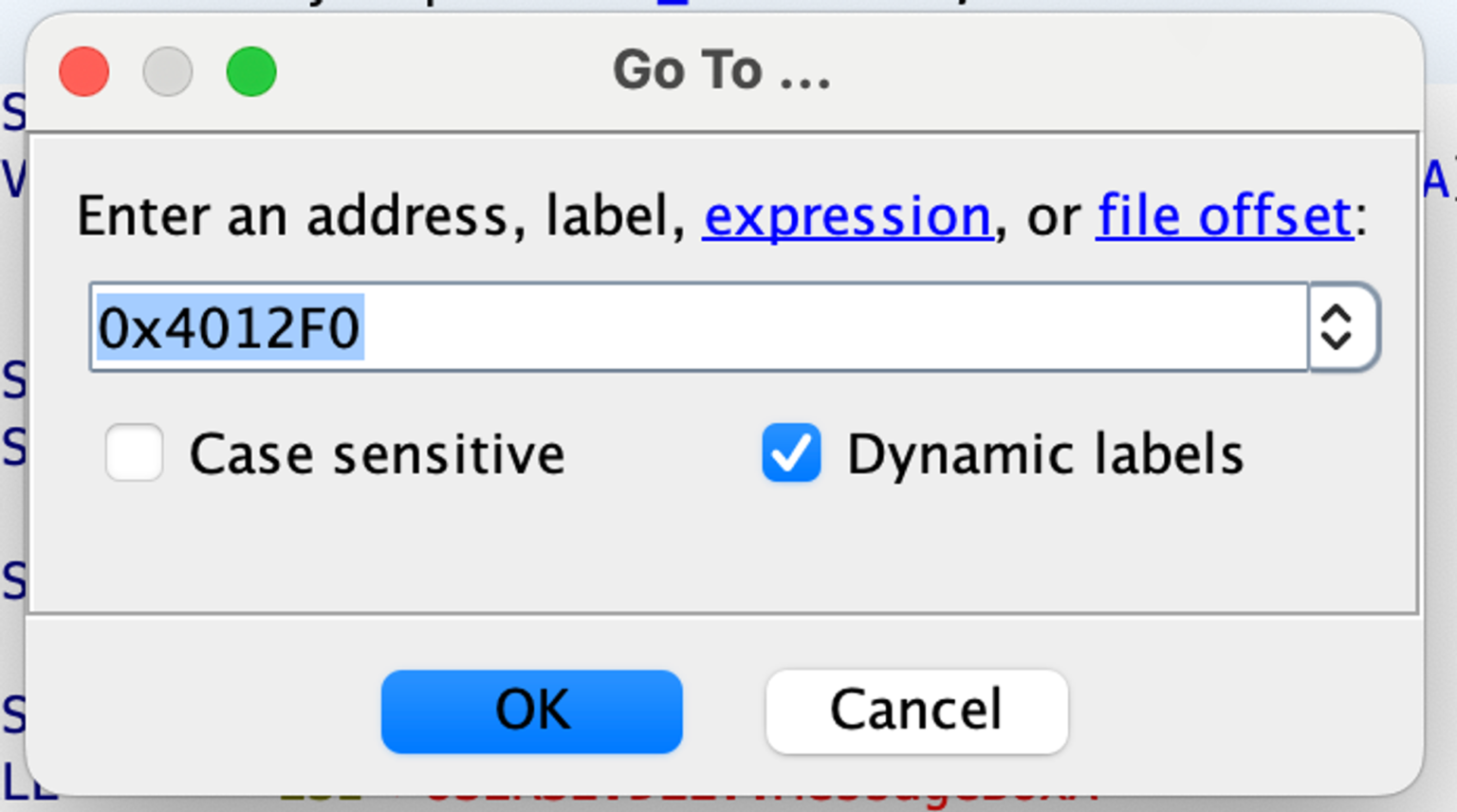Click the up chevron of the combo box
The image size is (1457, 812).
pyautogui.click(x=1337, y=314)
